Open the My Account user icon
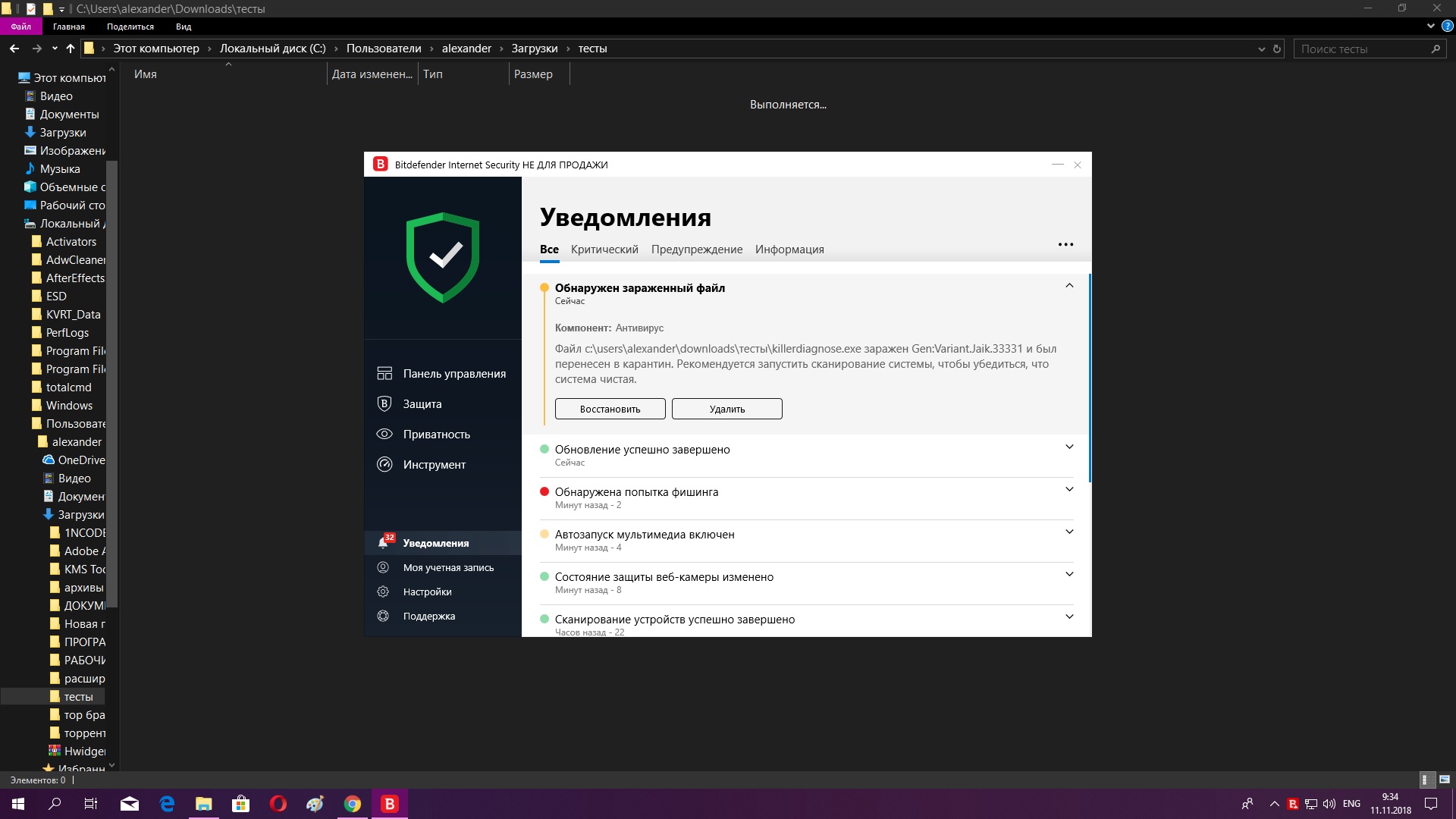 [384, 567]
